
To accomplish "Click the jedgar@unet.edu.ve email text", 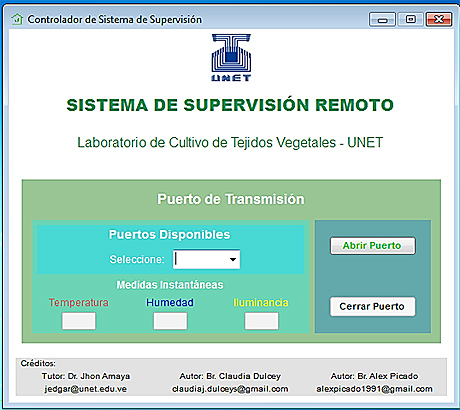I will 86,389.
